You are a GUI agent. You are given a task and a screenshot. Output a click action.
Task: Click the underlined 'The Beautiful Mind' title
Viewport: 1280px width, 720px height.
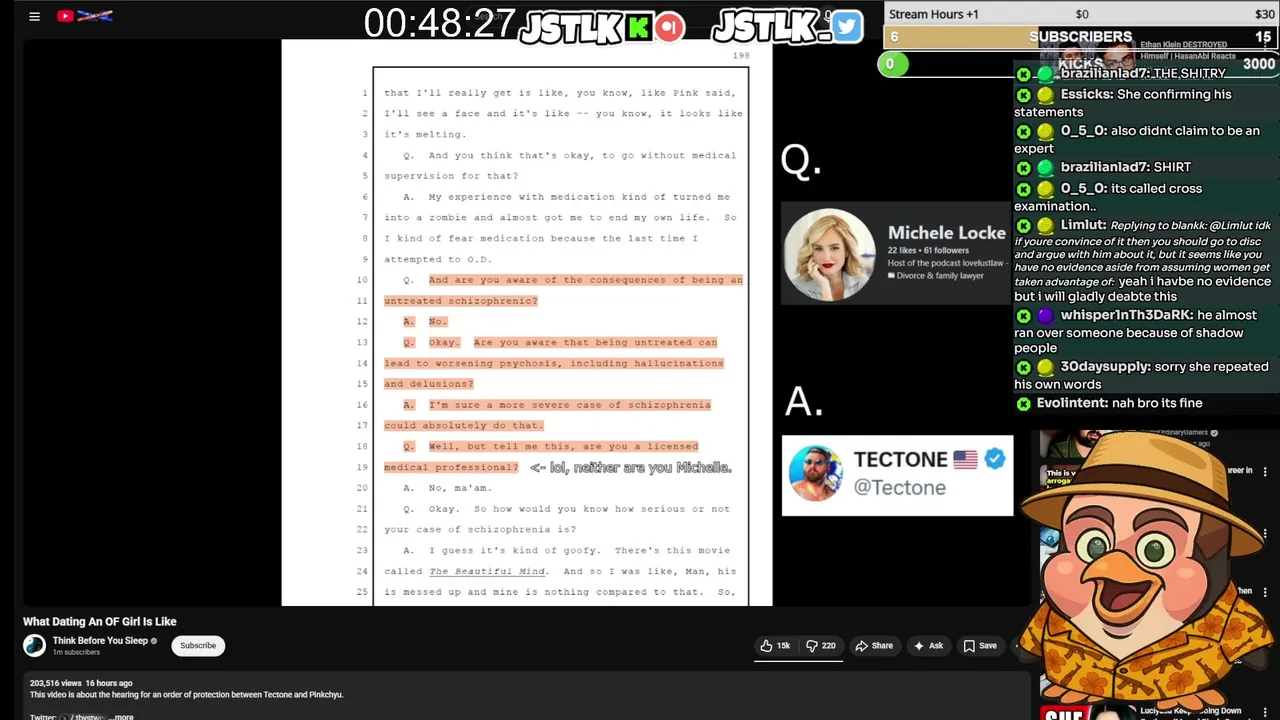pos(487,571)
